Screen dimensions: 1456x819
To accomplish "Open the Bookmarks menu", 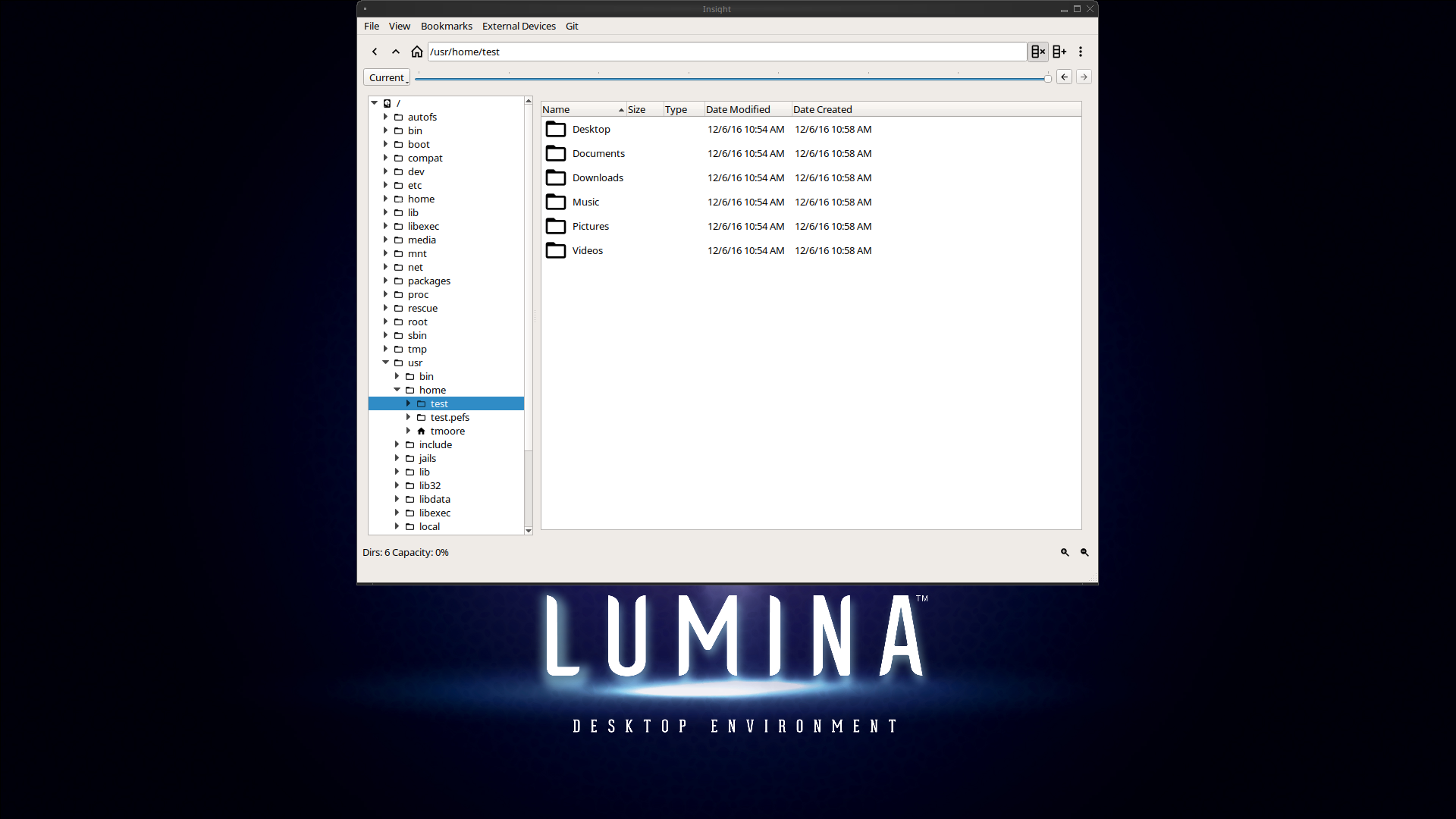I will [447, 26].
